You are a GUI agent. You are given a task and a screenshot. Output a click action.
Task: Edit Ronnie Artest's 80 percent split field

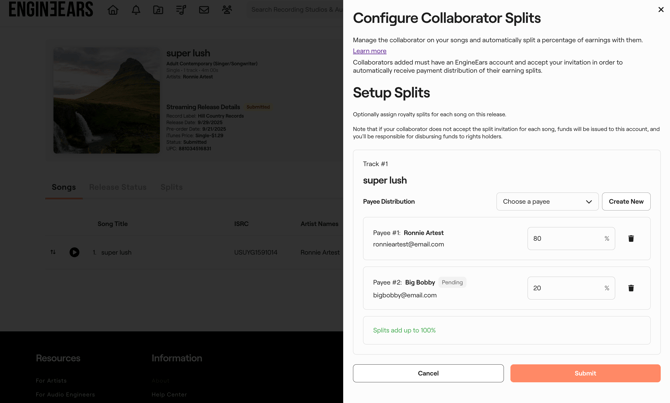tap(564, 239)
